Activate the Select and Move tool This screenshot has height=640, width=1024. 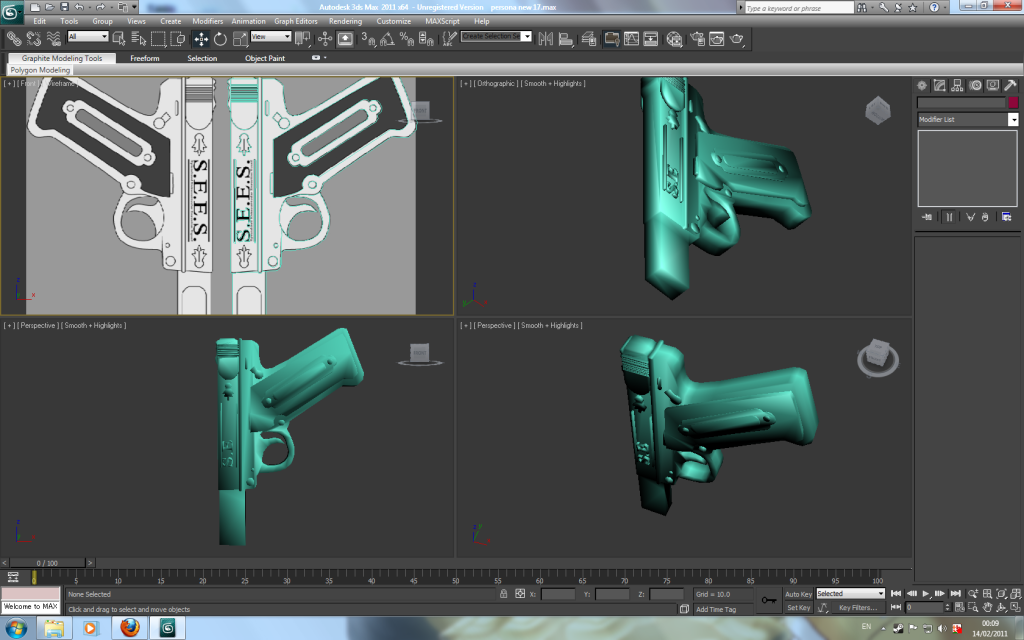(x=201, y=39)
